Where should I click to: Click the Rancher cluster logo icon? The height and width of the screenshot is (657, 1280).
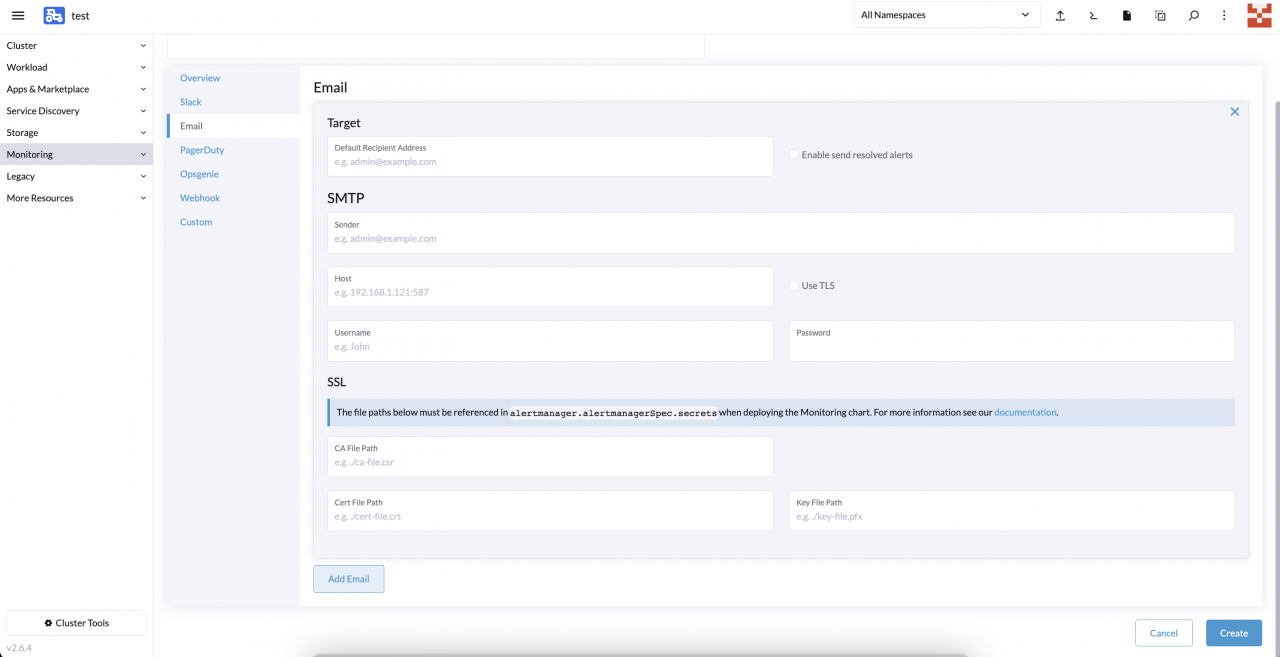(x=54, y=15)
